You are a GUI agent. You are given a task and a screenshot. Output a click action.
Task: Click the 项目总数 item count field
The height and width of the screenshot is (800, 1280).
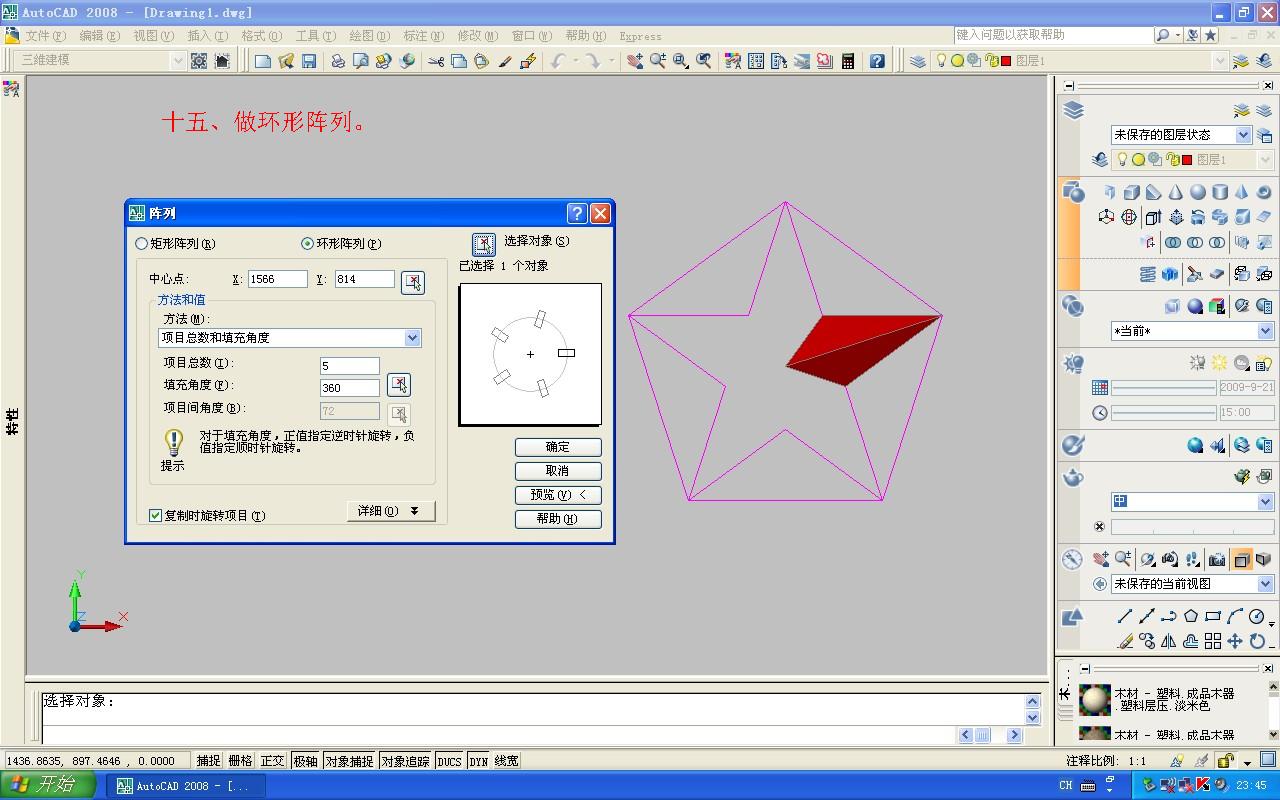[350, 366]
